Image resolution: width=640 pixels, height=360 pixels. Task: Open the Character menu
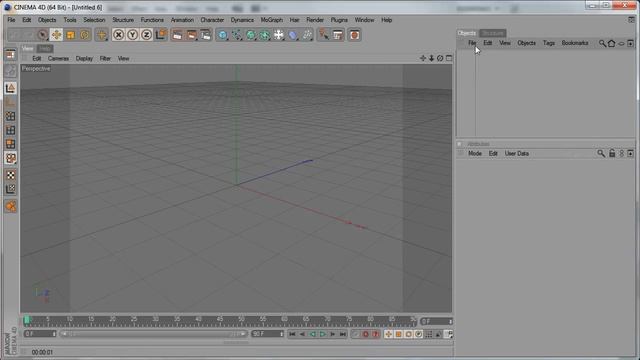point(212,20)
